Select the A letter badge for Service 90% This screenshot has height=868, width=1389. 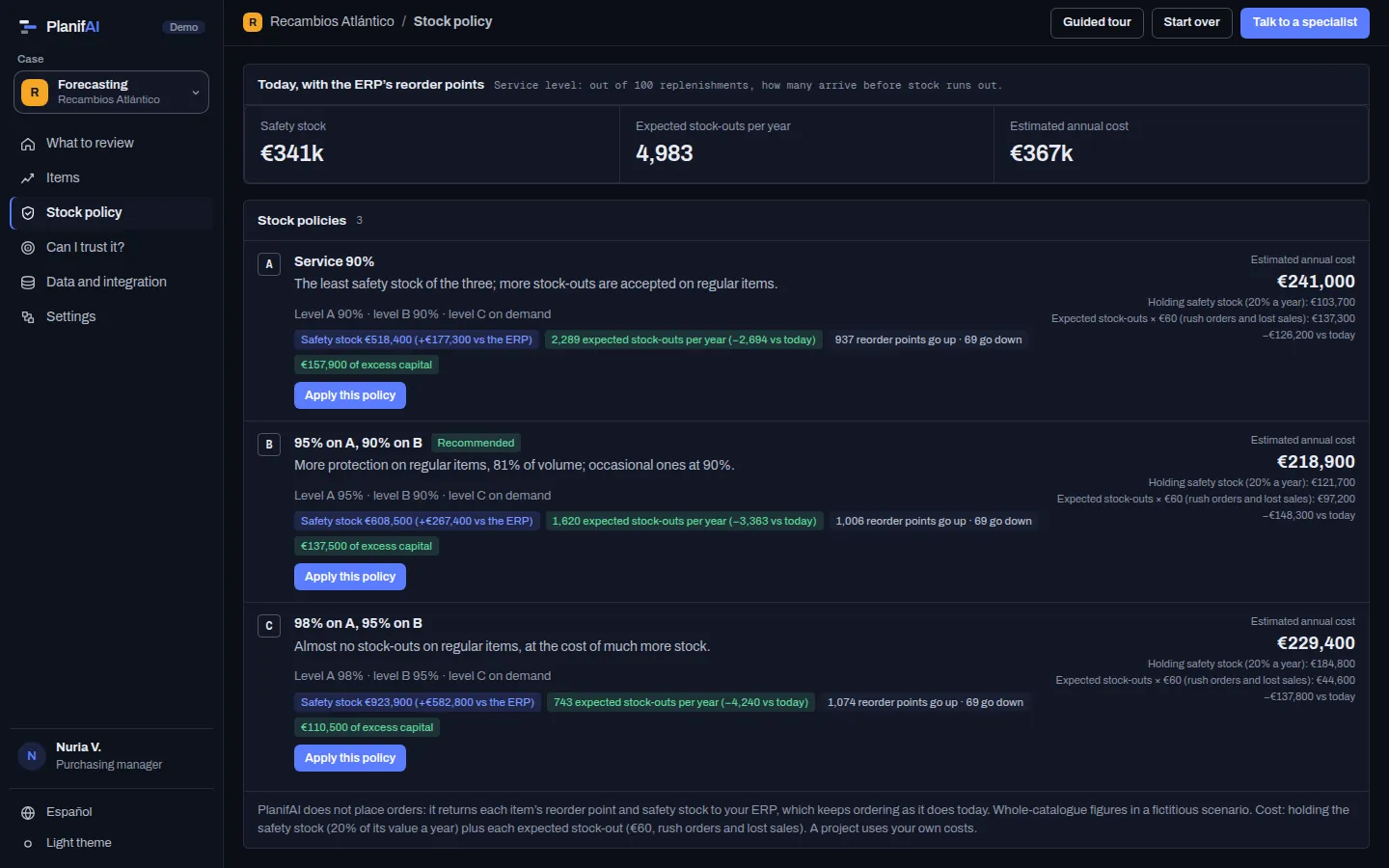(269, 264)
